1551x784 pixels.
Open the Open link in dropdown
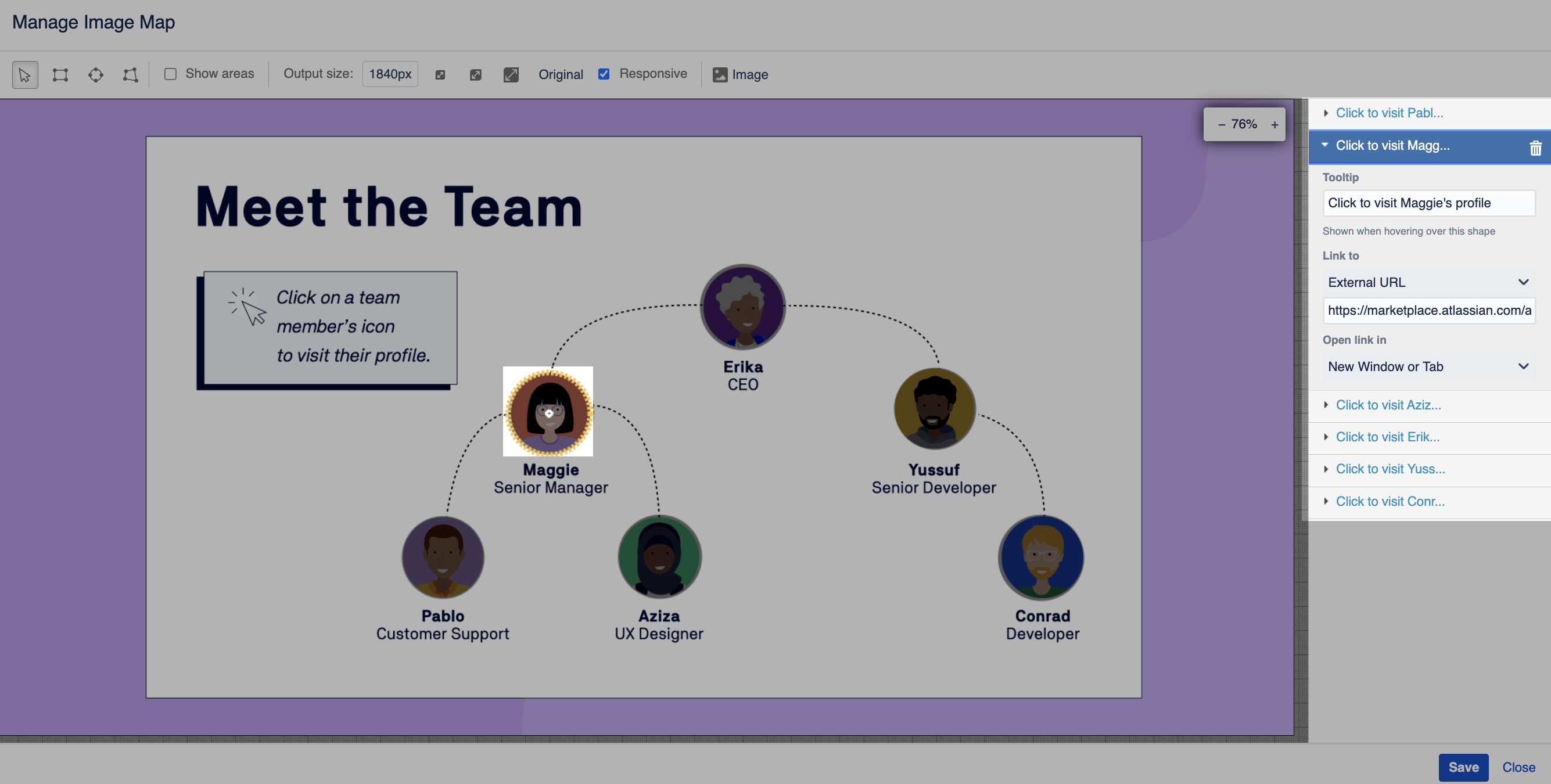pyautogui.click(x=1428, y=366)
